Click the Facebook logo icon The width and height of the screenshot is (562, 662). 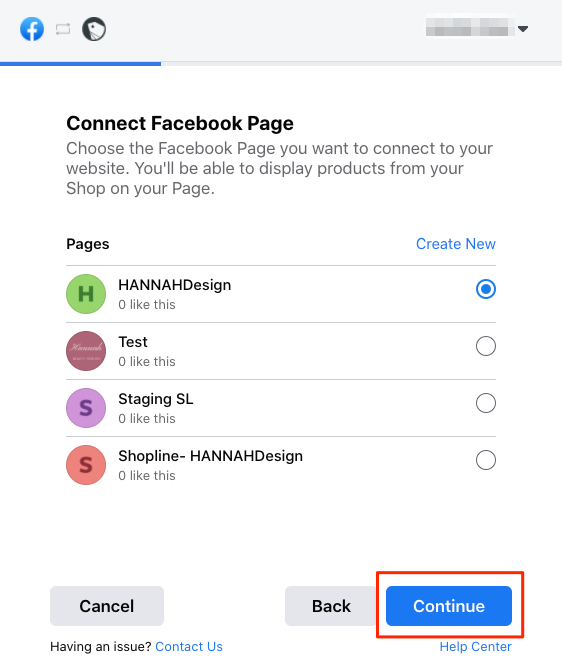coord(32,29)
